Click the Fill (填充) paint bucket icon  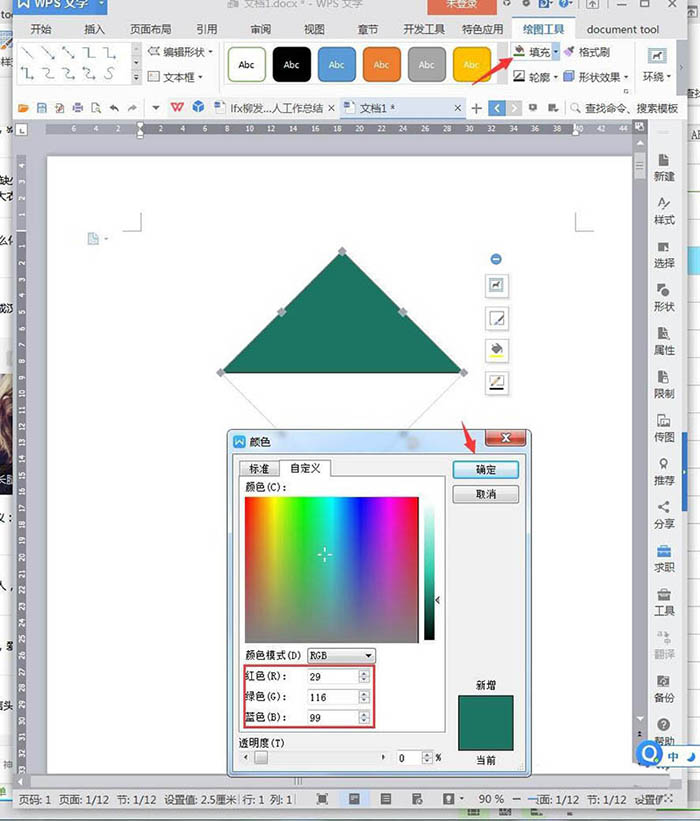[519, 51]
